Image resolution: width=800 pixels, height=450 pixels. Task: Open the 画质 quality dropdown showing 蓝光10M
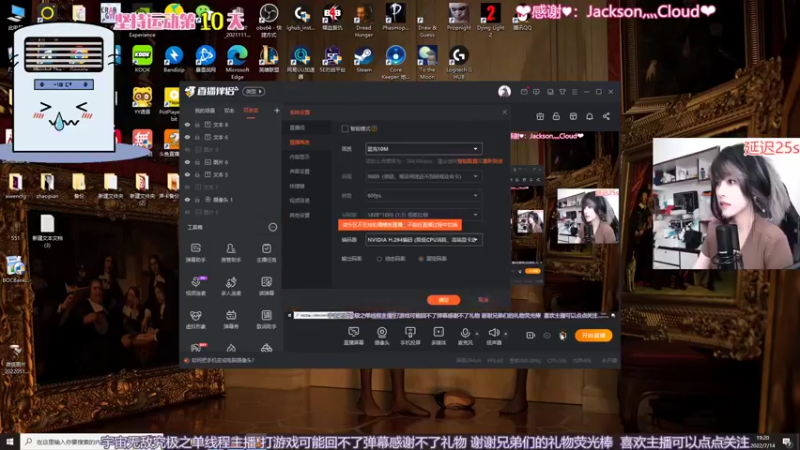[x=423, y=148]
